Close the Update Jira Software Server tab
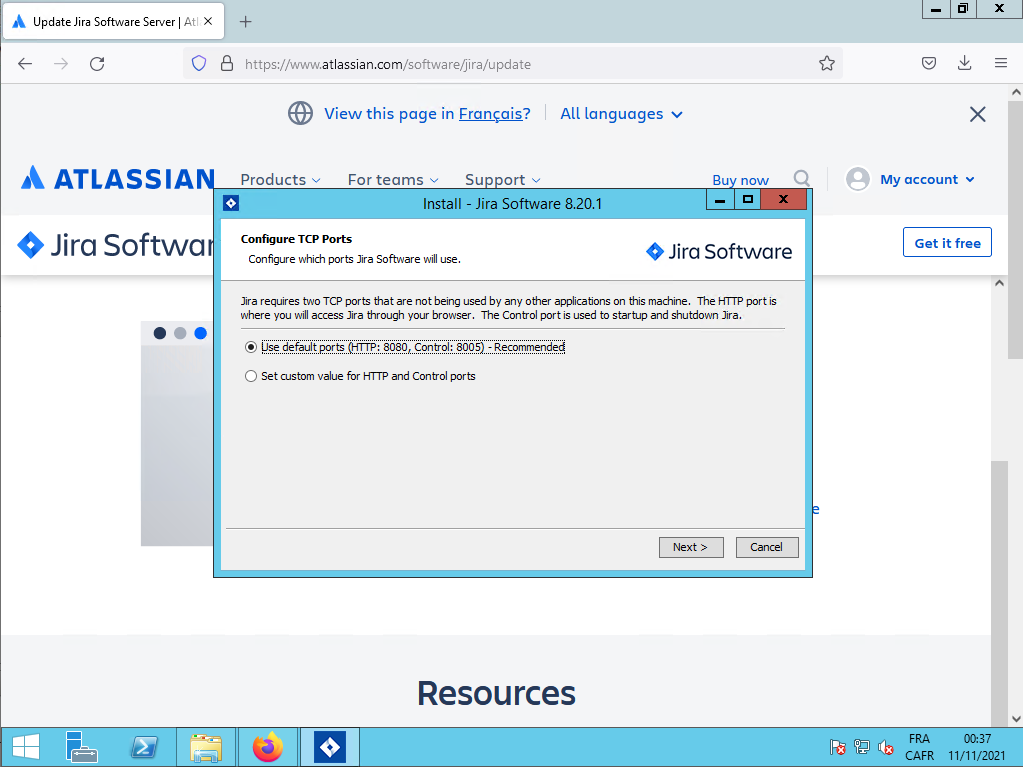Image resolution: width=1023 pixels, height=767 pixels. pos(207,22)
